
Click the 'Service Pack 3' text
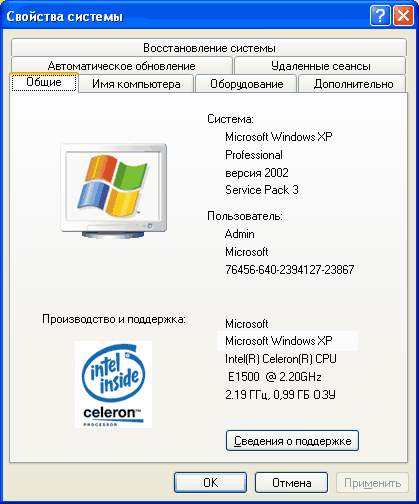(262, 190)
